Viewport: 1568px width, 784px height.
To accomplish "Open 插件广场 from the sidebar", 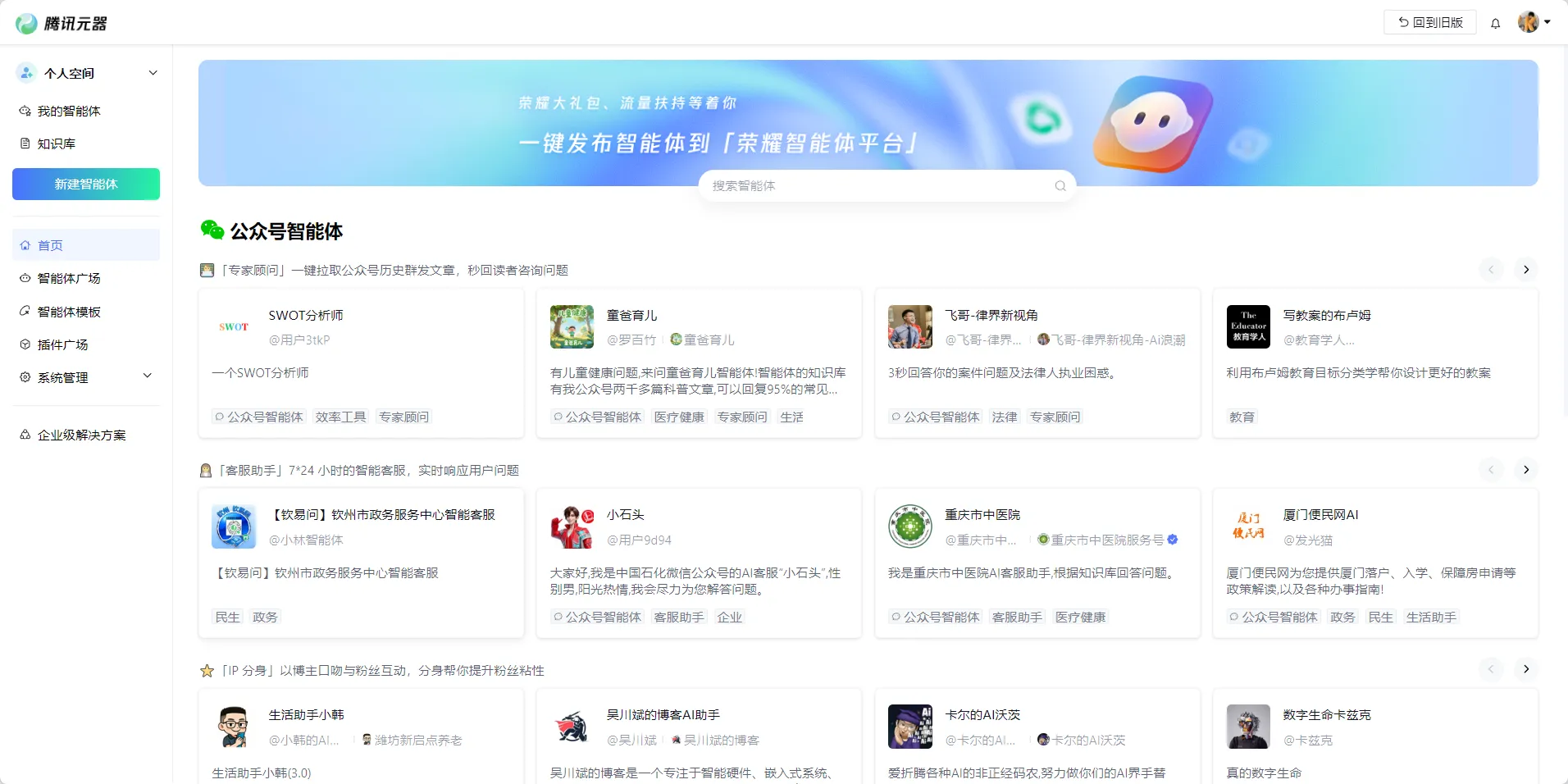I will point(62,344).
